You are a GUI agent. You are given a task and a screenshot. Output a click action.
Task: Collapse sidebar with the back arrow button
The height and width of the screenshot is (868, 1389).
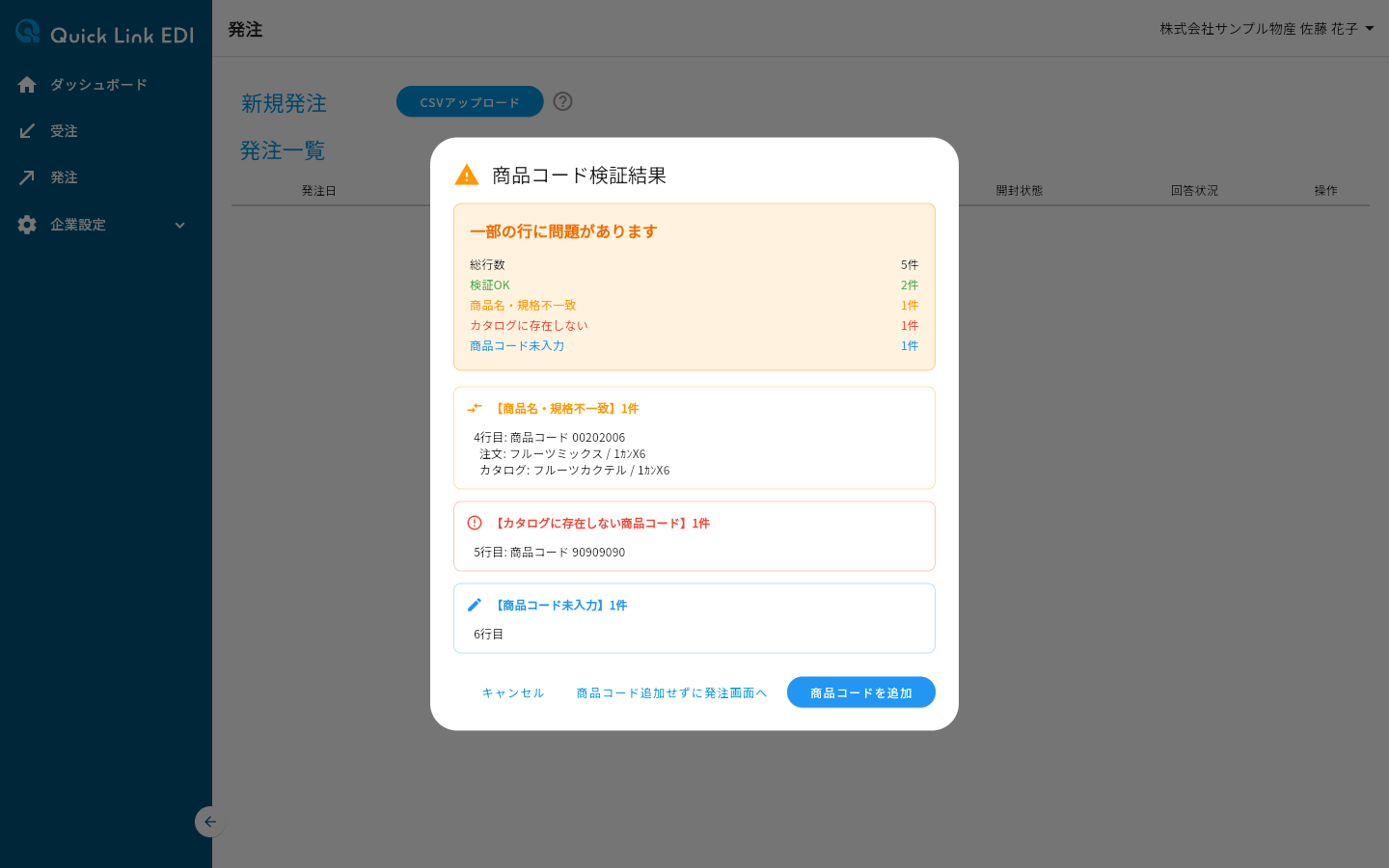tap(209, 822)
